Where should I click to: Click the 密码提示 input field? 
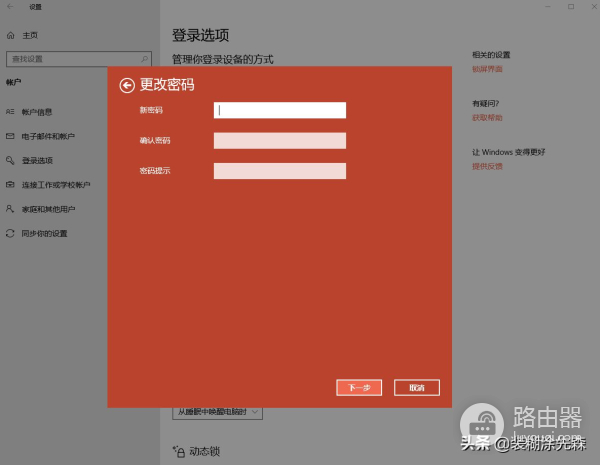pos(280,171)
